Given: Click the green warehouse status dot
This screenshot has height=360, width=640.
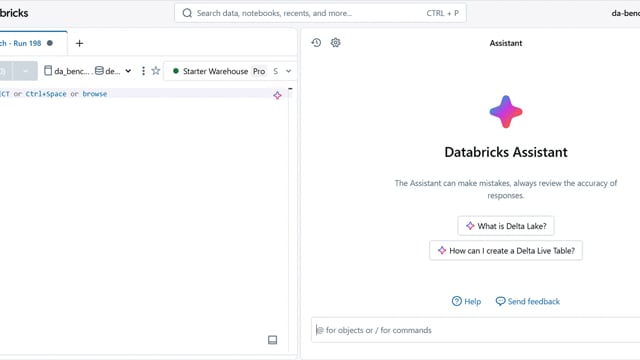Looking at the screenshot, I should point(176,71).
